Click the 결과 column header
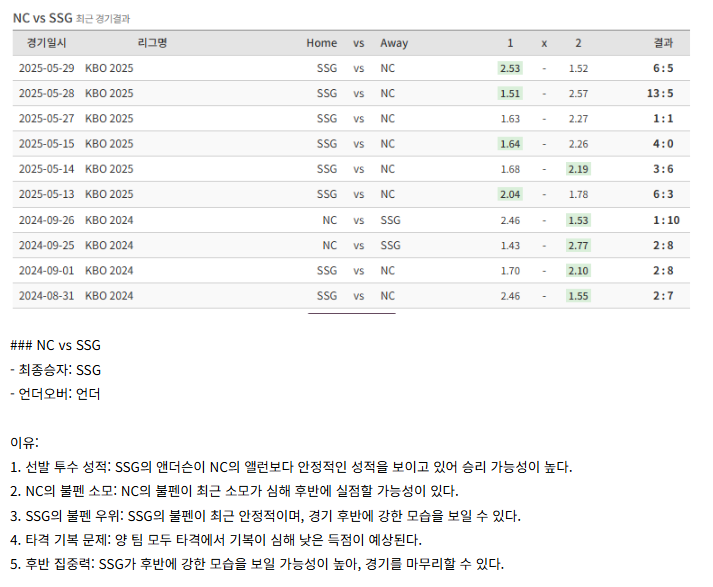Image resolution: width=713 pixels, height=587 pixels. [x=663, y=43]
